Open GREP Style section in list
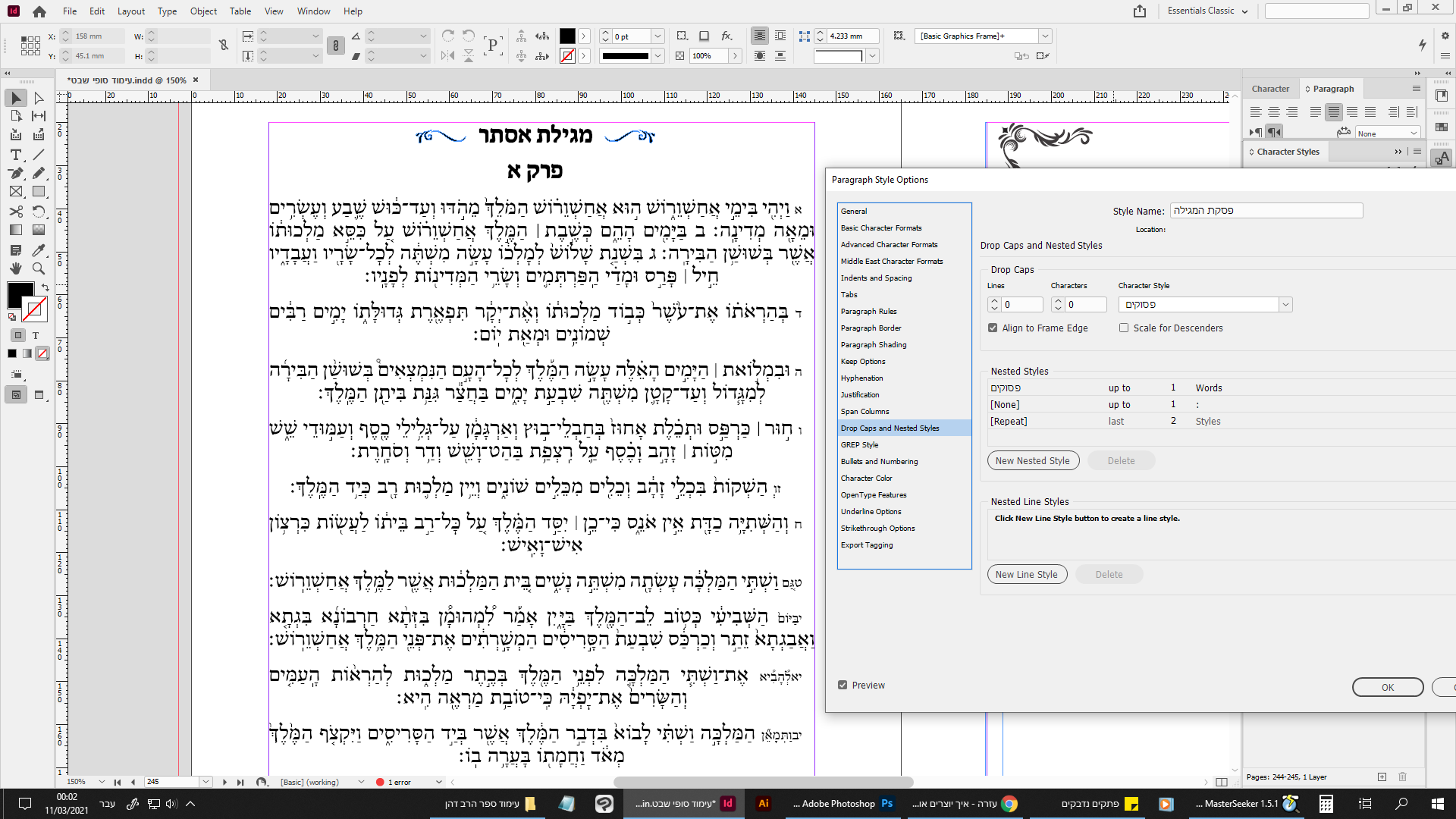The height and width of the screenshot is (819, 1456). pos(859,444)
